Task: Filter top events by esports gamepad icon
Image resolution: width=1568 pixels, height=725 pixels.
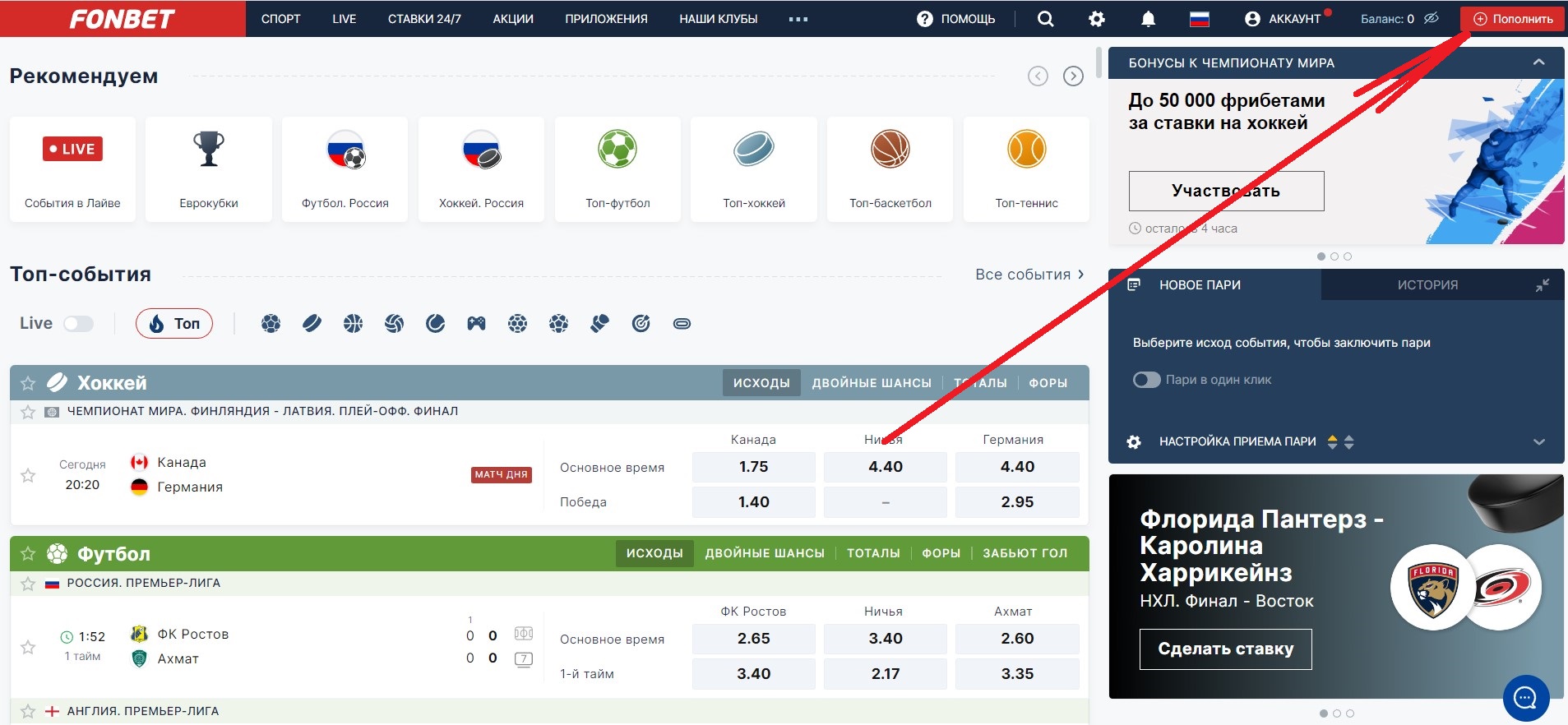Action: (x=477, y=324)
